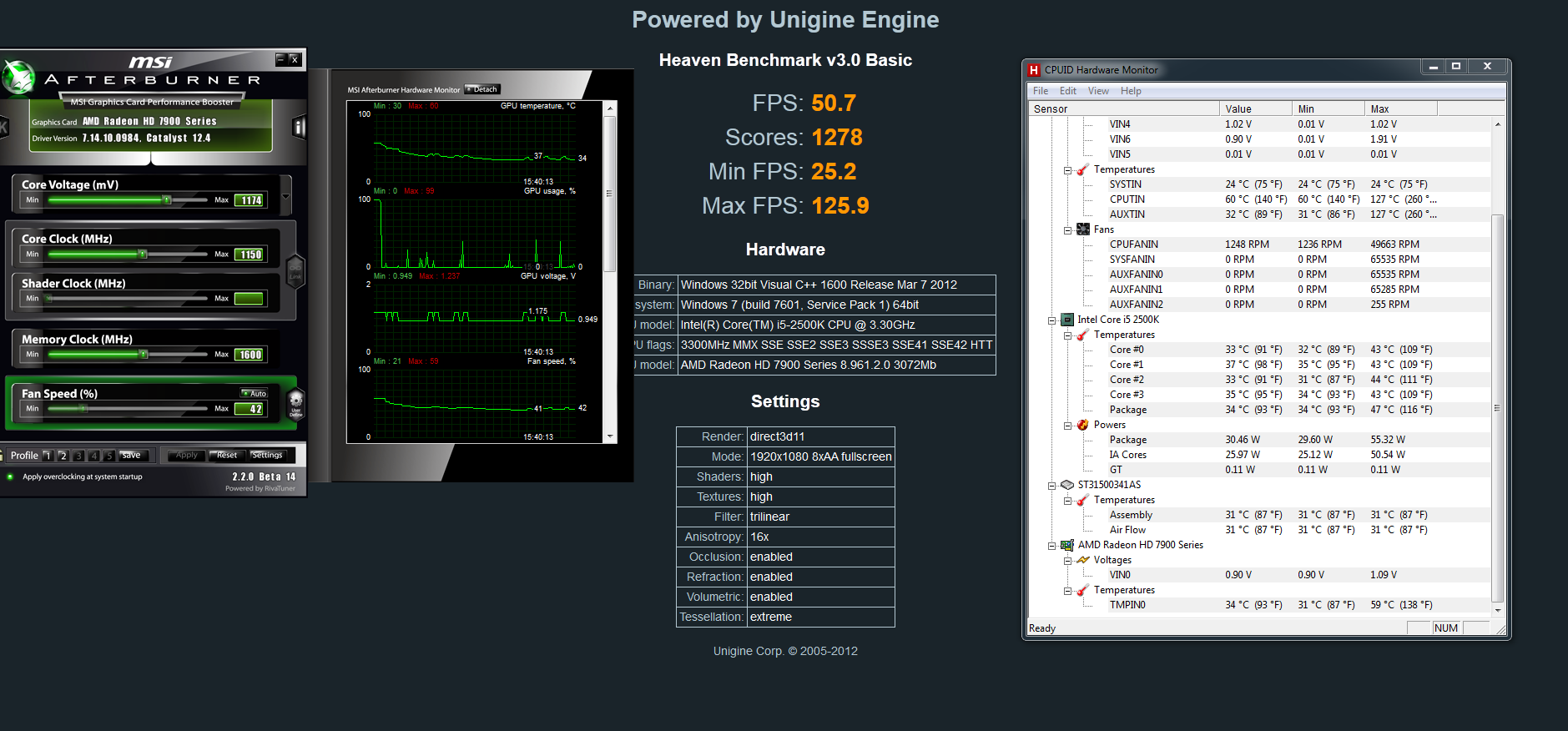Click the ST31500341AS hard drive icon
Viewport: 1568px width, 731px height.
1066,485
